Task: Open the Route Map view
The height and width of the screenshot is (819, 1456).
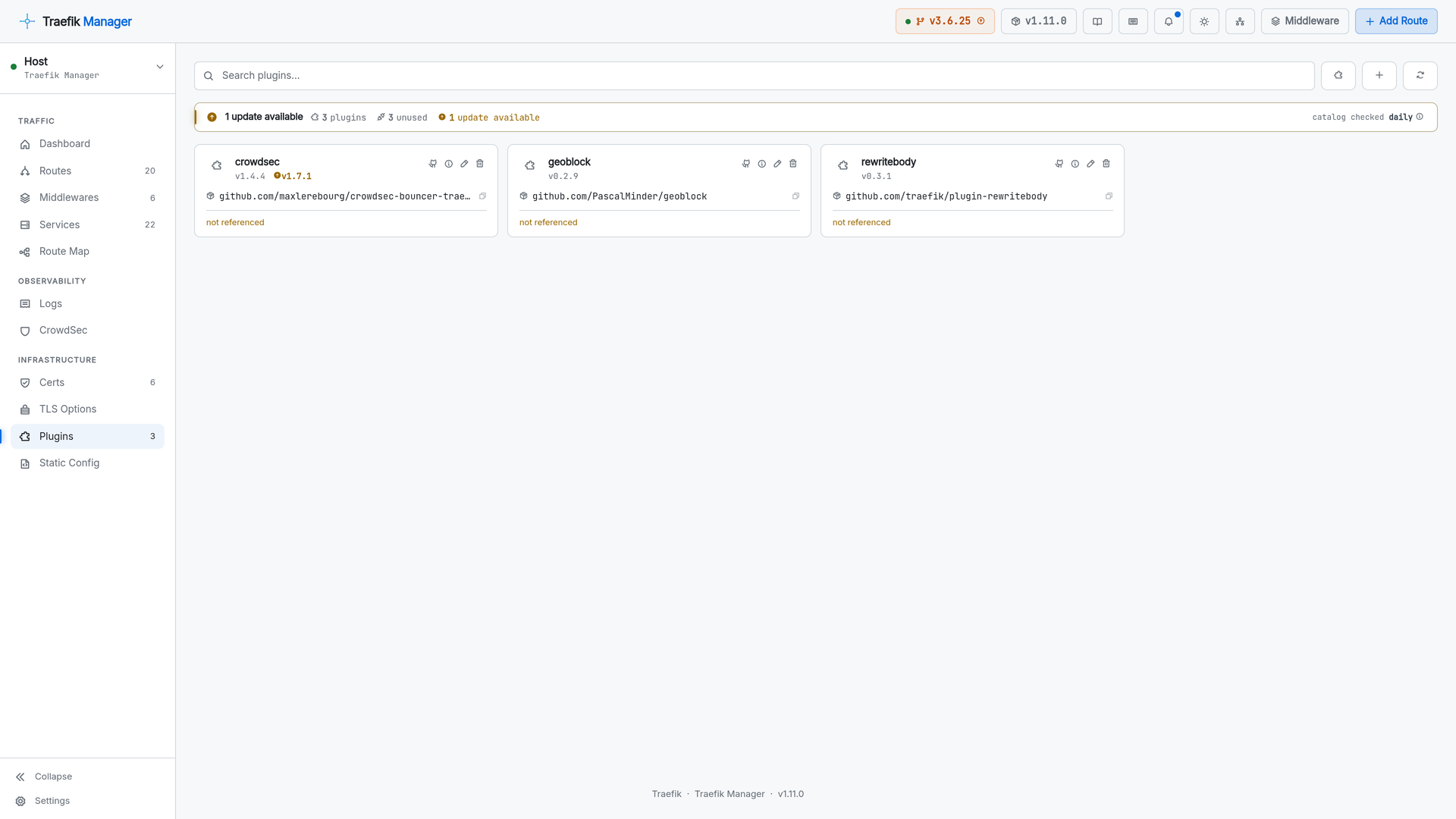Action: click(x=87, y=252)
